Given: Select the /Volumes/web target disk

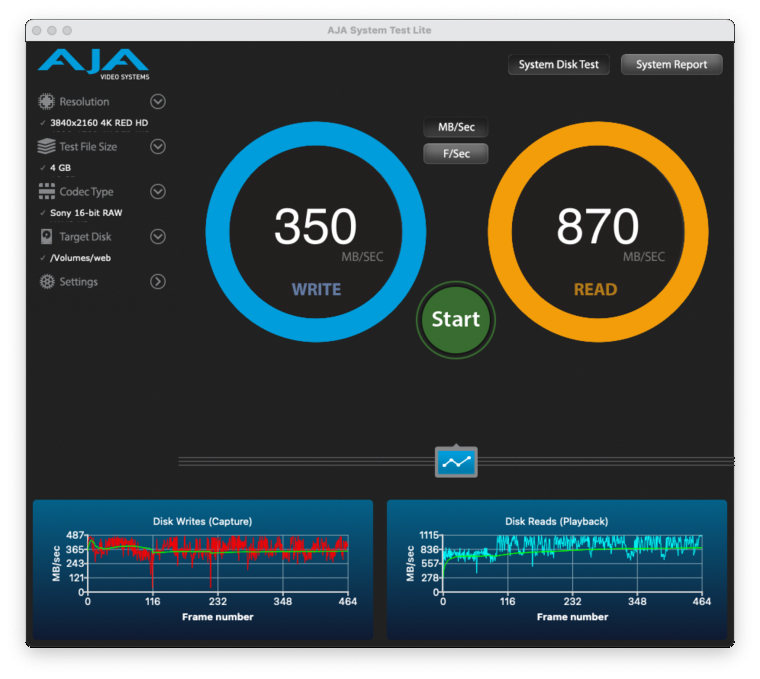Looking at the screenshot, I should coord(80,258).
